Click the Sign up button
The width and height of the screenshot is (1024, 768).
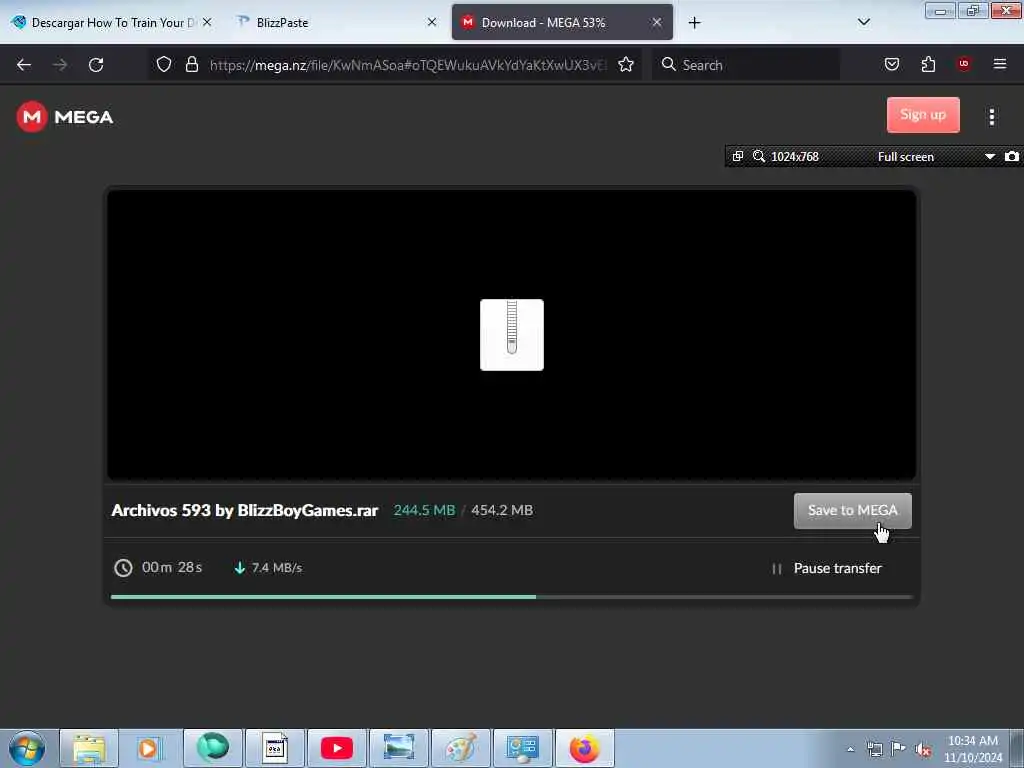click(x=923, y=115)
